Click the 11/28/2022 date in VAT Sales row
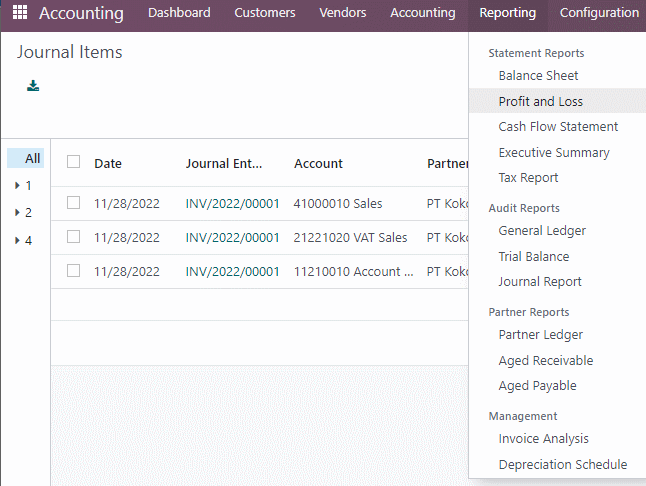The image size is (646, 486). [x=126, y=238]
